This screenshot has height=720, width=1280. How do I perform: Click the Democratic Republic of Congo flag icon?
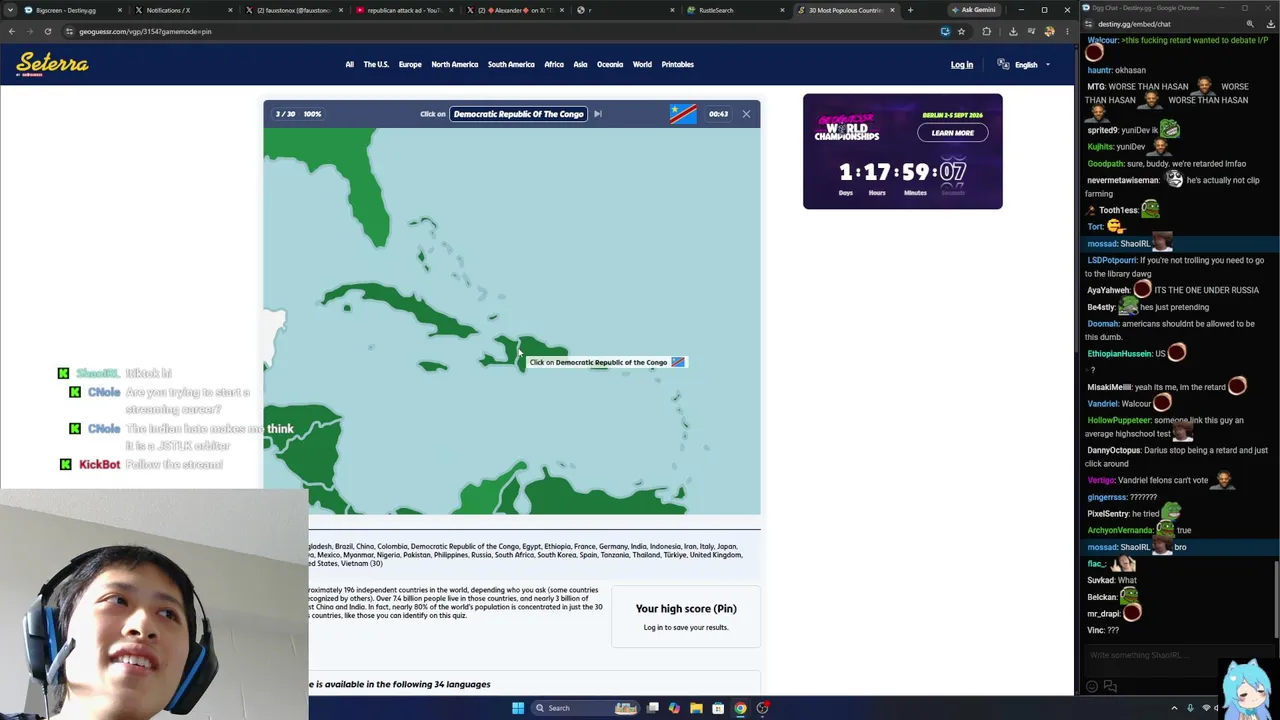click(683, 114)
